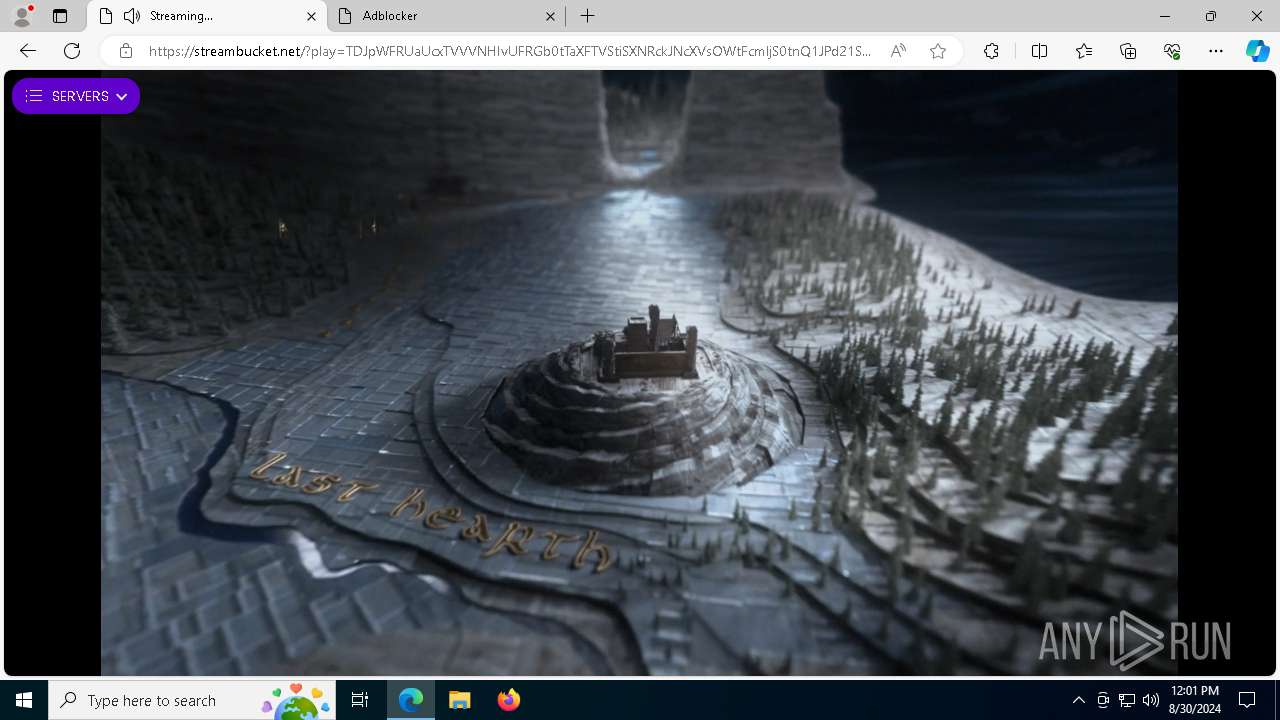Show hidden system tray icons
This screenshot has width=1280, height=720.
tap(1078, 700)
